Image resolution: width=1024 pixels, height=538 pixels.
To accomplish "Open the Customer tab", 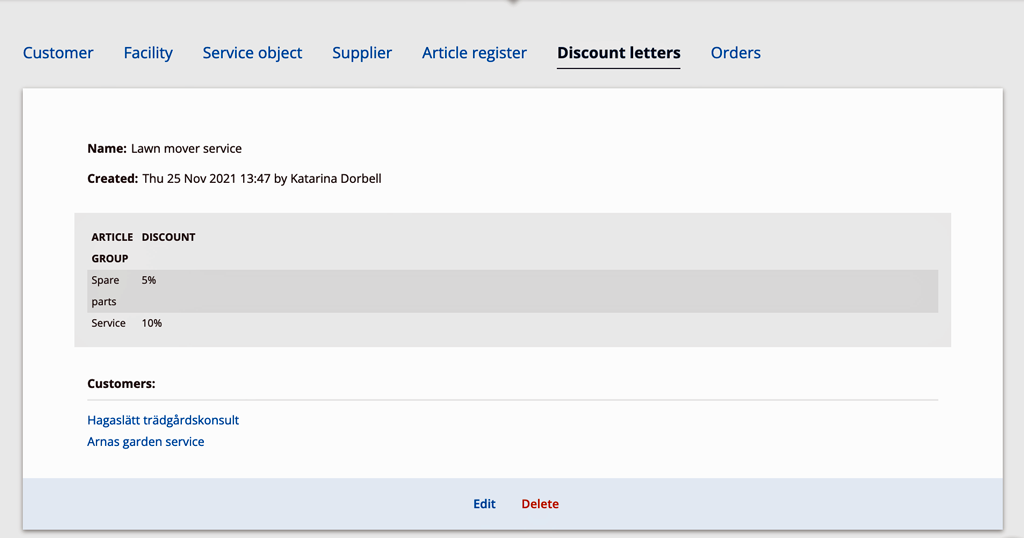I will [x=58, y=53].
